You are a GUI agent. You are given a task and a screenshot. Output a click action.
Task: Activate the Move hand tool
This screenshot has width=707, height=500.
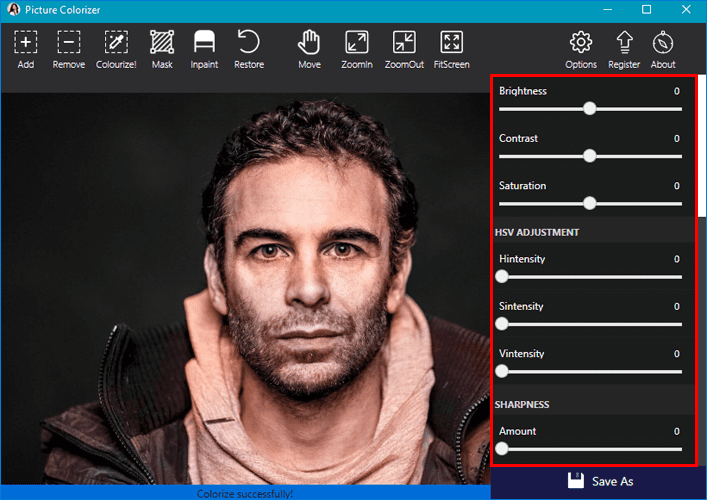(309, 49)
